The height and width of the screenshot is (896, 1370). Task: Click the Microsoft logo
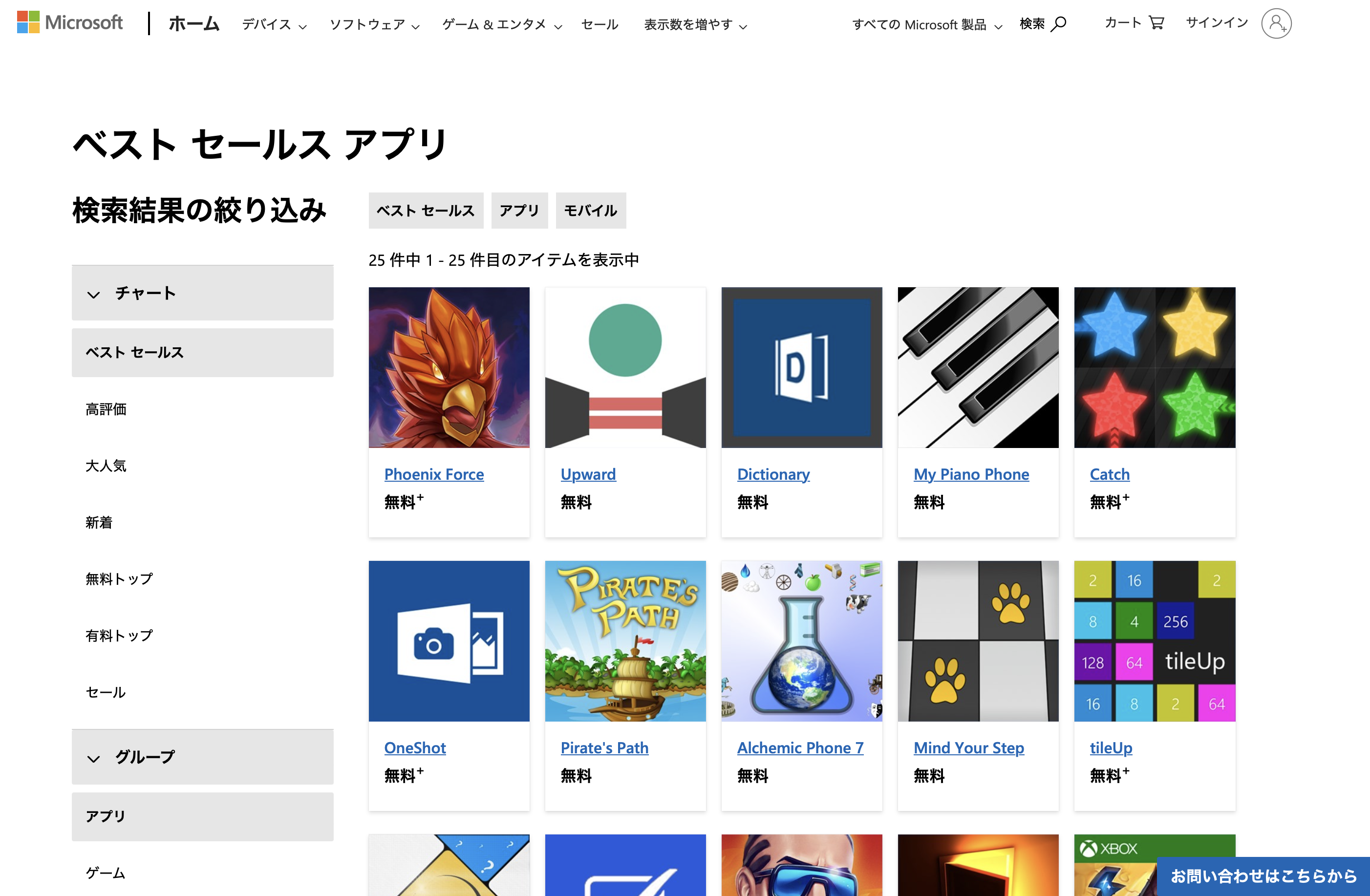(x=70, y=23)
